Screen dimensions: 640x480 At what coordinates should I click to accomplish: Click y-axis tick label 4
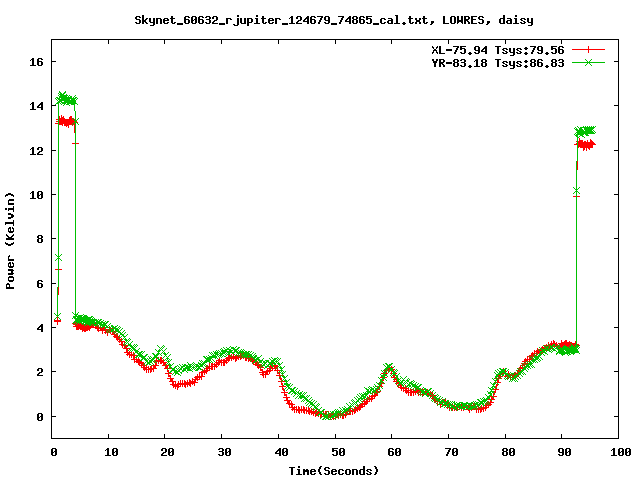click(x=40, y=328)
